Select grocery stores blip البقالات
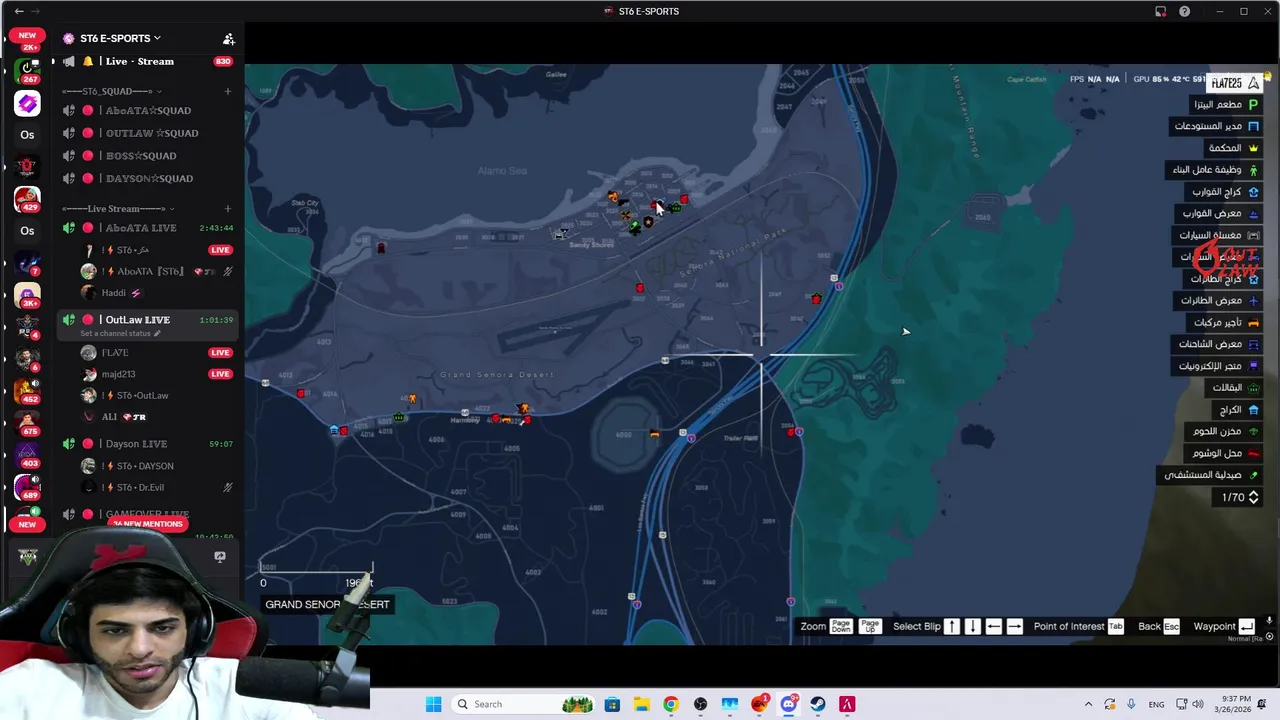The height and width of the screenshot is (720, 1280). click(x=1235, y=388)
